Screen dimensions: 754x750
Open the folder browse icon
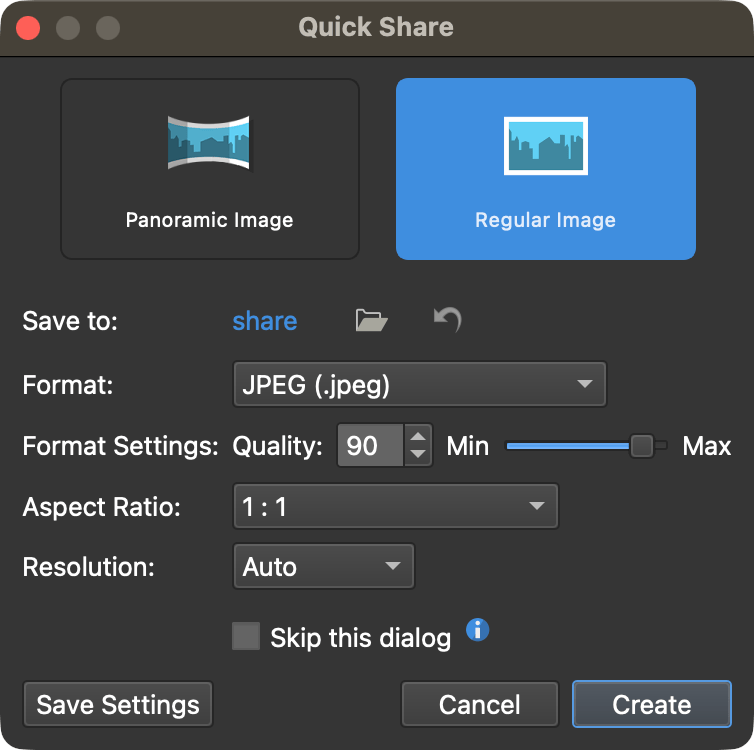click(371, 320)
